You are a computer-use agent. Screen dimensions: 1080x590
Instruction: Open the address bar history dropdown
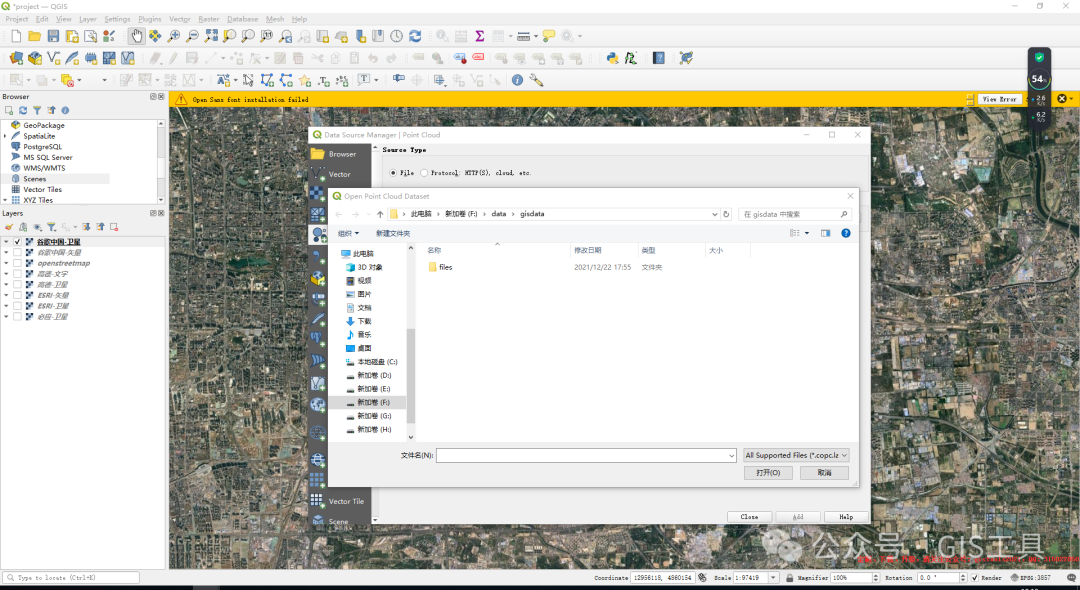point(714,214)
